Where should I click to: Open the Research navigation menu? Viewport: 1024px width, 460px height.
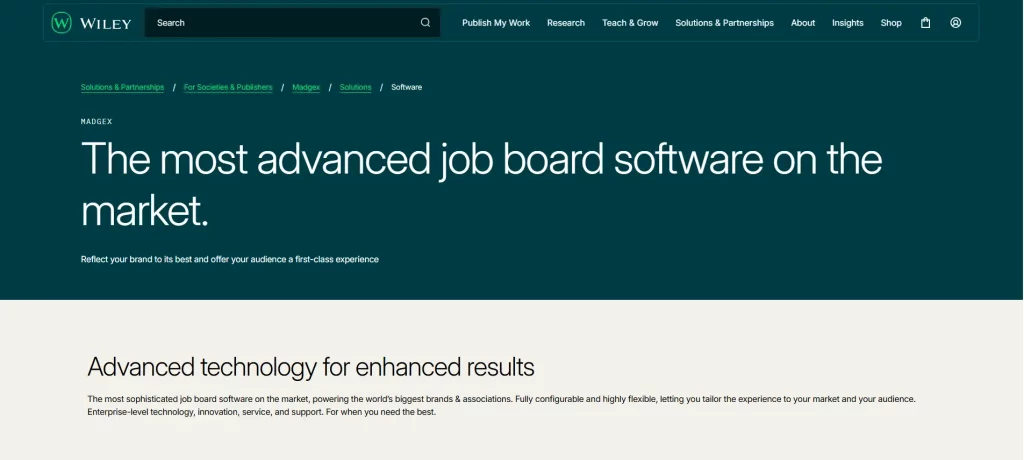[x=566, y=23]
